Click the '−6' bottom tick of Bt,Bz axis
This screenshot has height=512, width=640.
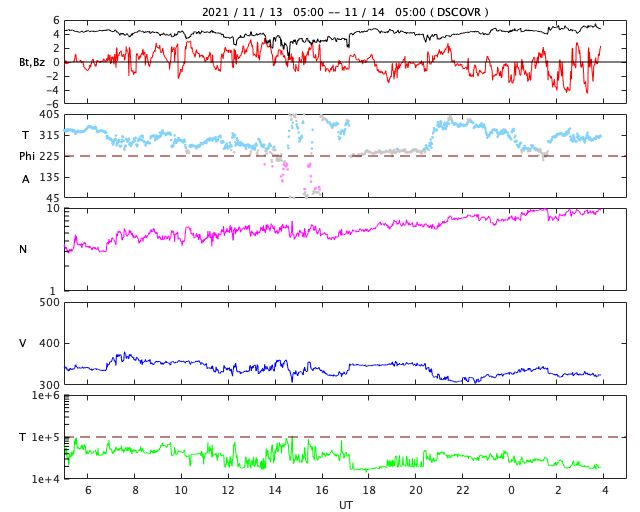click(52, 105)
